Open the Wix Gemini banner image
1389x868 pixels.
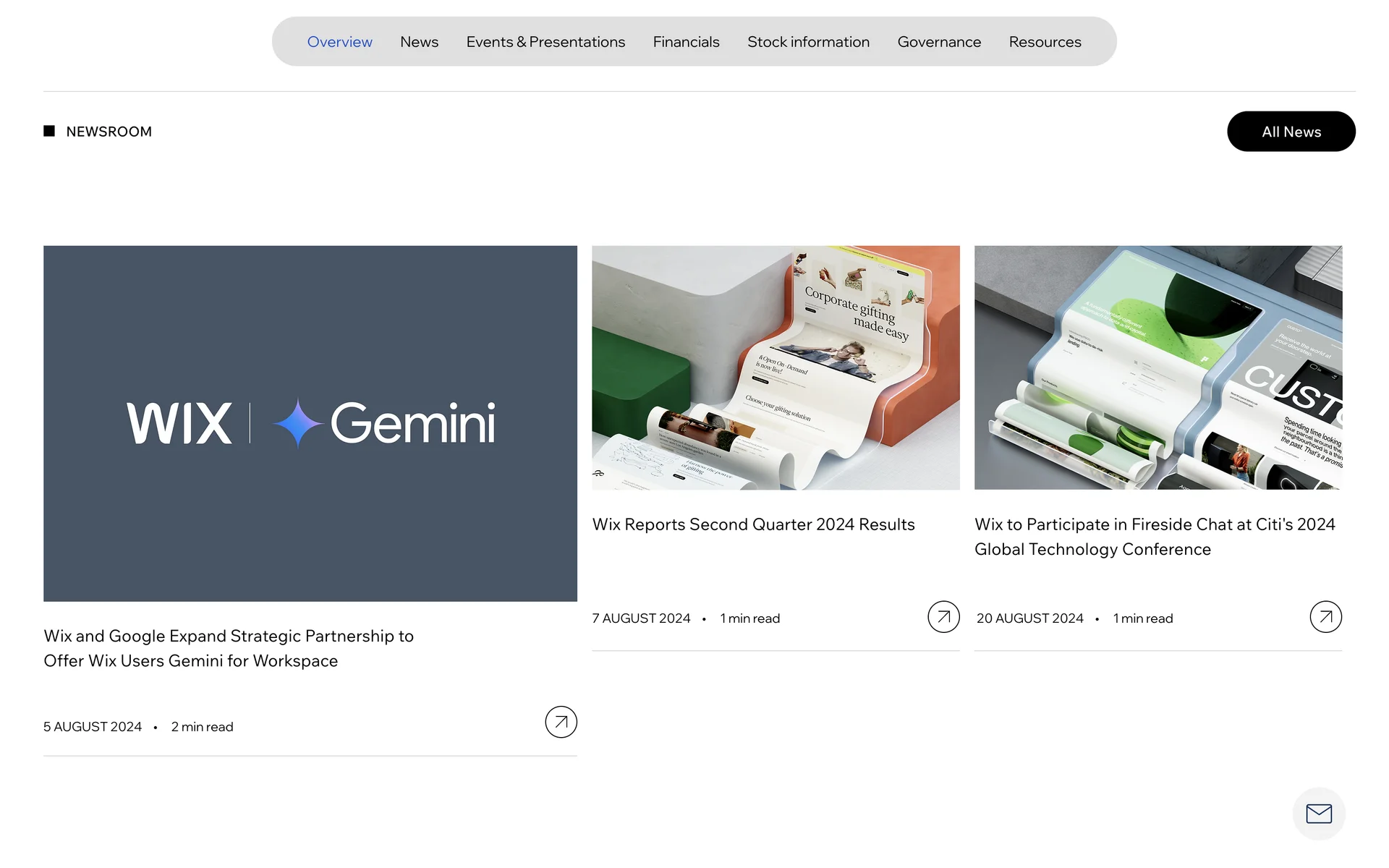(310, 423)
